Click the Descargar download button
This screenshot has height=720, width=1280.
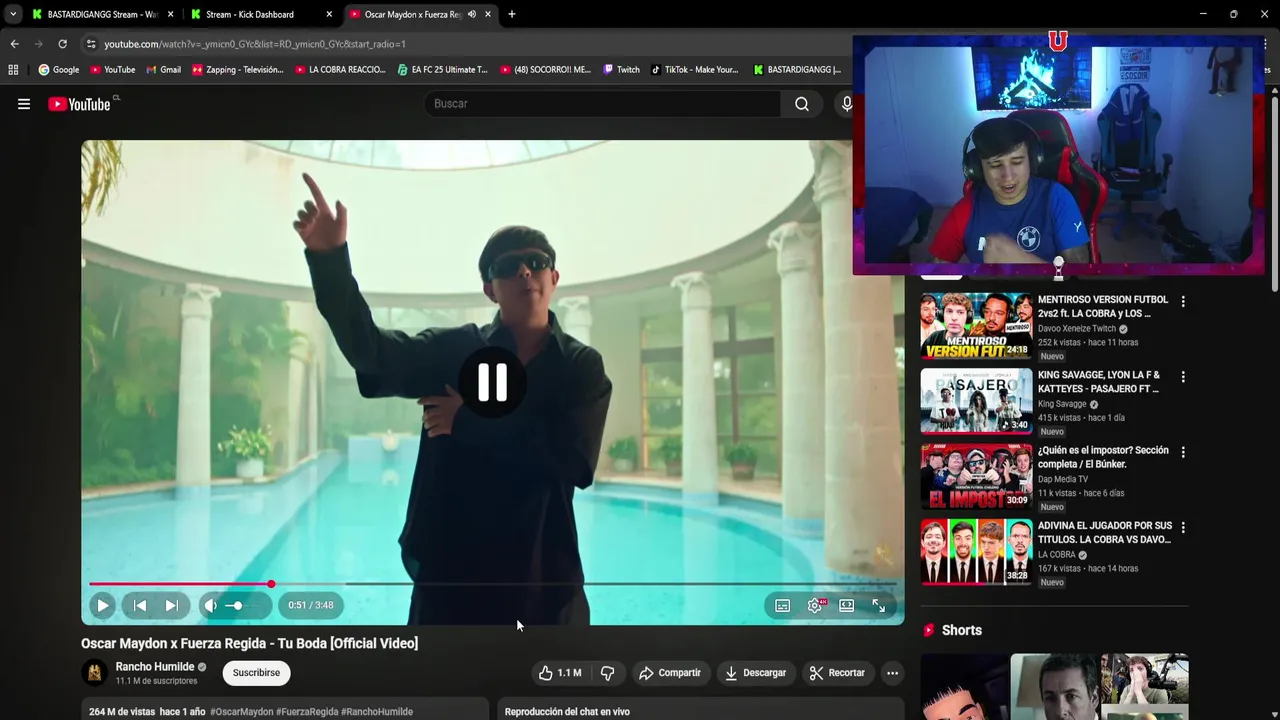click(x=755, y=673)
